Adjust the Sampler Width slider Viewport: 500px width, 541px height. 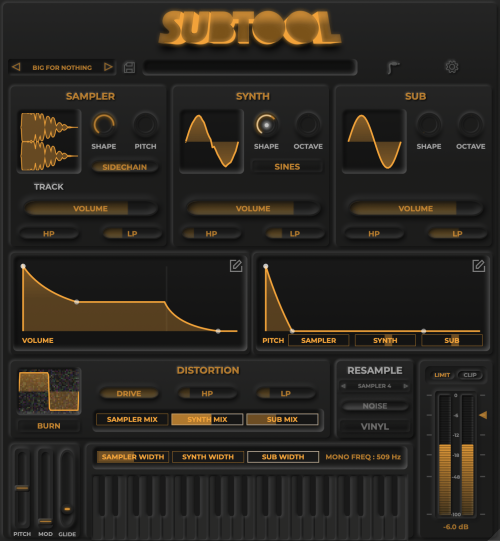133,457
